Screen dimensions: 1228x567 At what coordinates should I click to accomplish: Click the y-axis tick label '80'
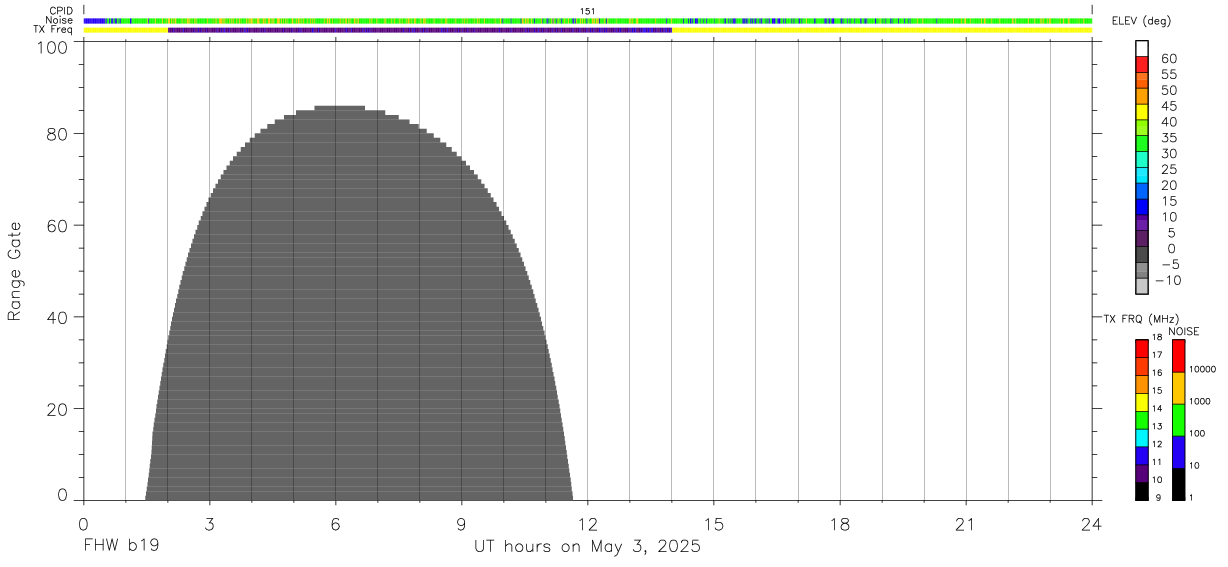pyautogui.click(x=58, y=133)
